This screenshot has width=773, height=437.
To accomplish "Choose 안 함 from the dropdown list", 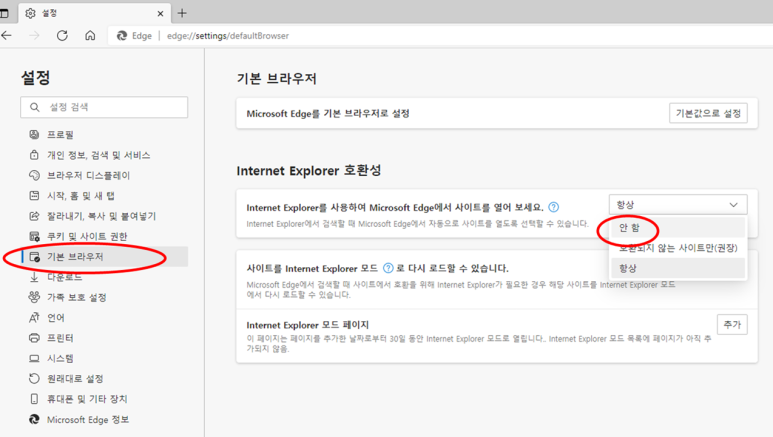I will (x=678, y=227).
